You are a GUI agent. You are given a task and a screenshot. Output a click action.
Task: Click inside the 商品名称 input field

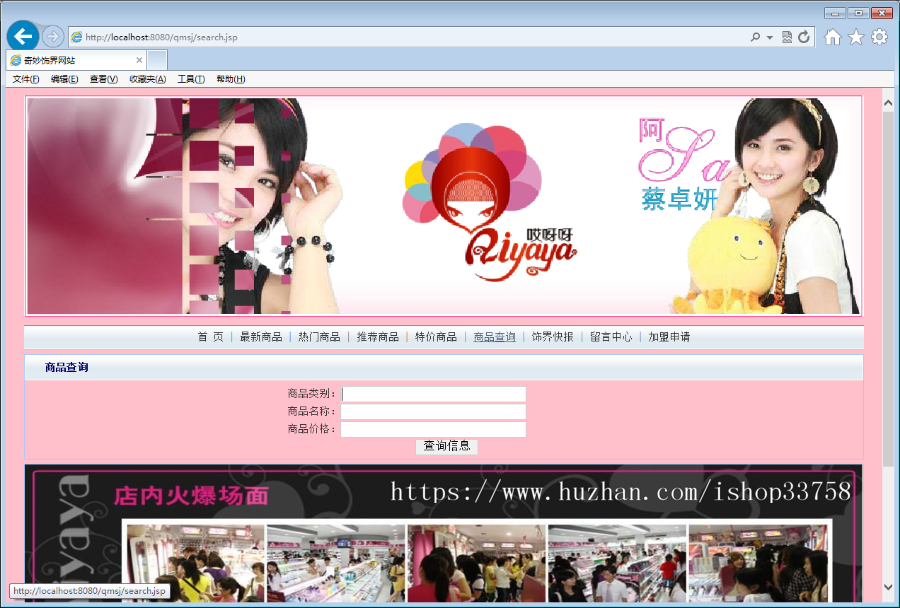pyautogui.click(x=433, y=411)
